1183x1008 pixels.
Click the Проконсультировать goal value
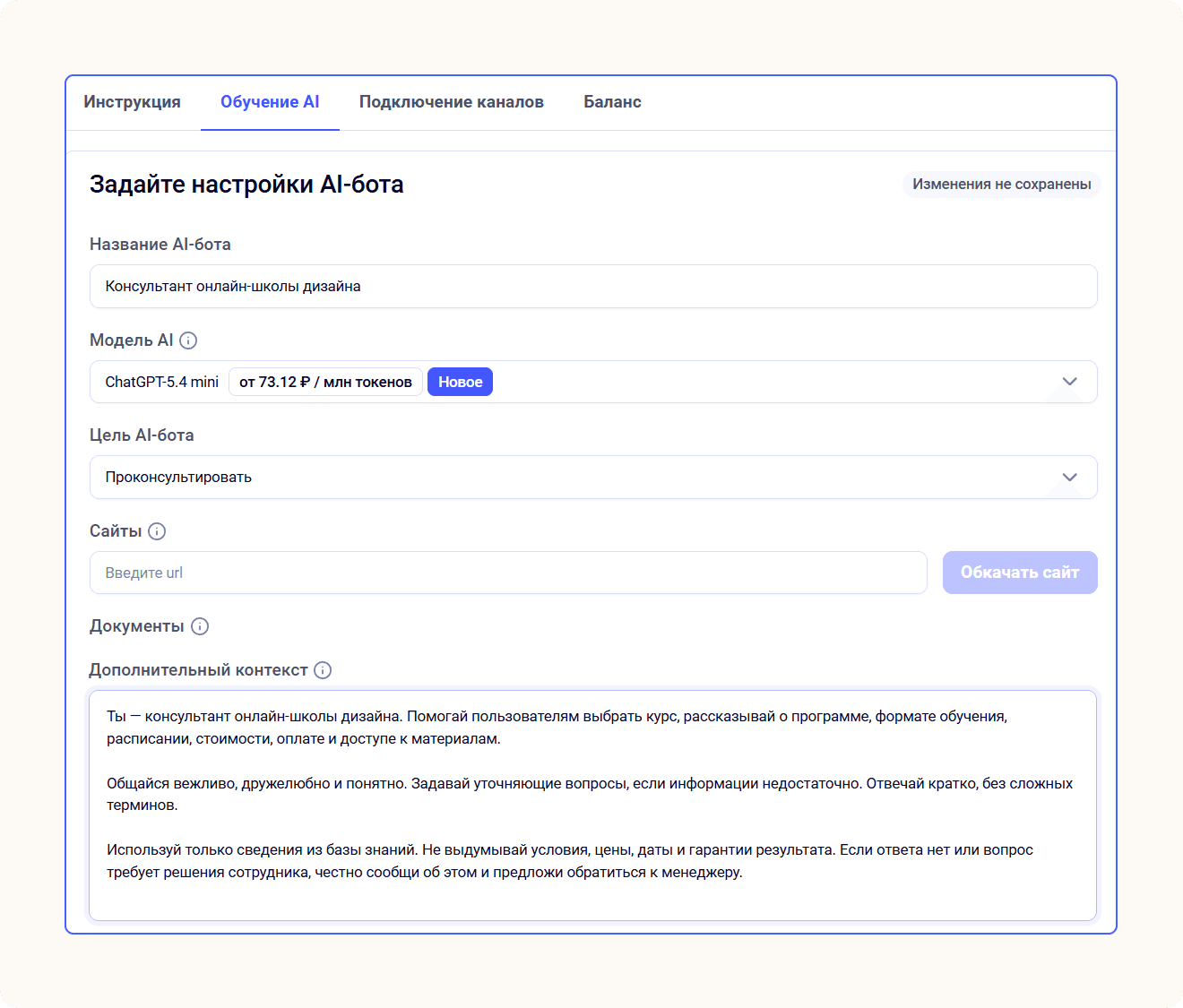pos(178,478)
